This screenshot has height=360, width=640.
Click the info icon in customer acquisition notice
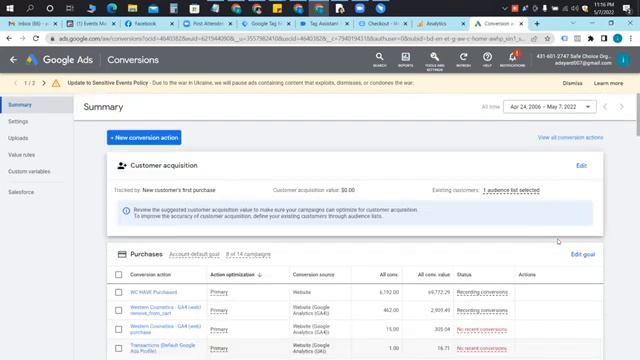(126, 211)
